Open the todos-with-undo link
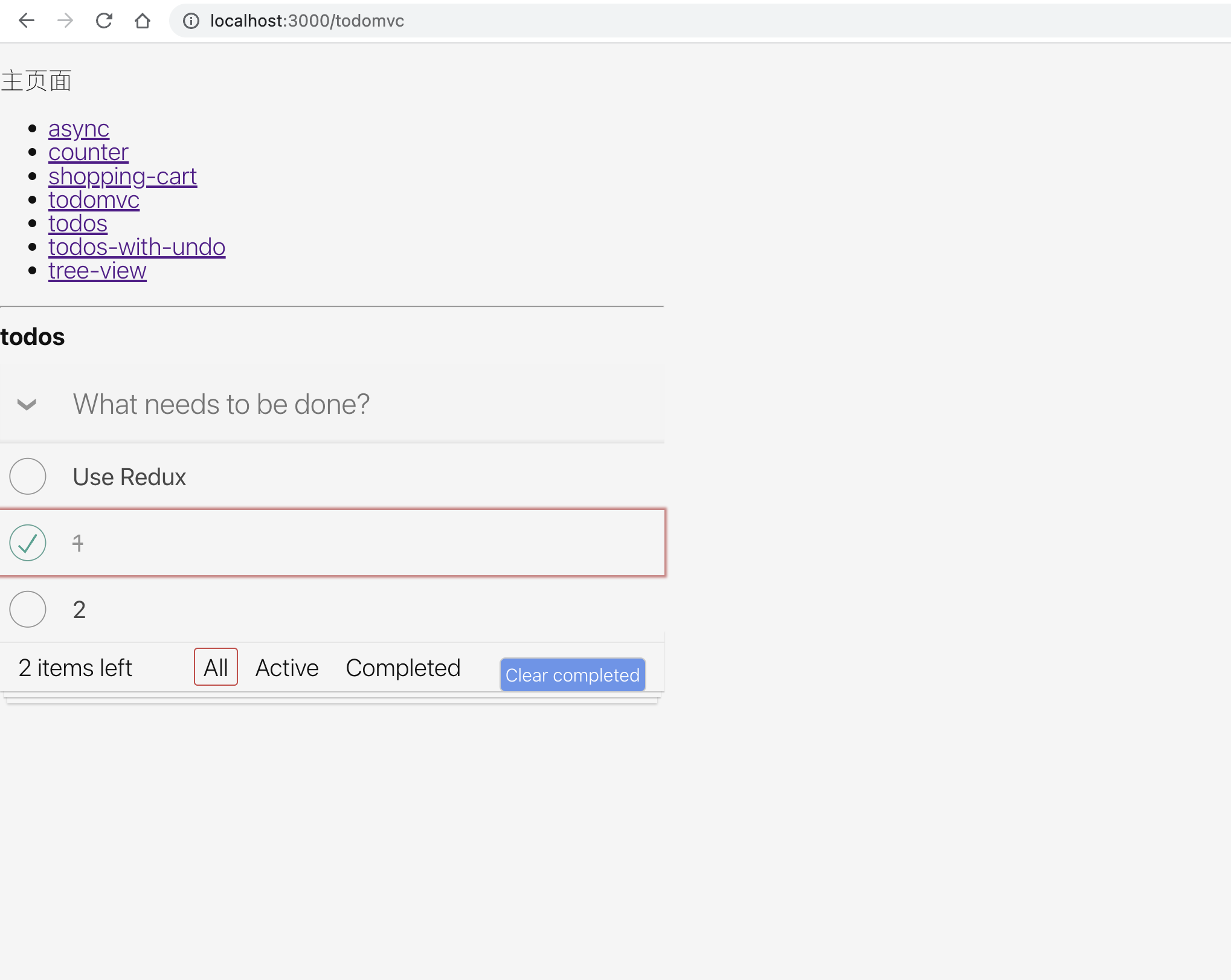 coord(137,247)
